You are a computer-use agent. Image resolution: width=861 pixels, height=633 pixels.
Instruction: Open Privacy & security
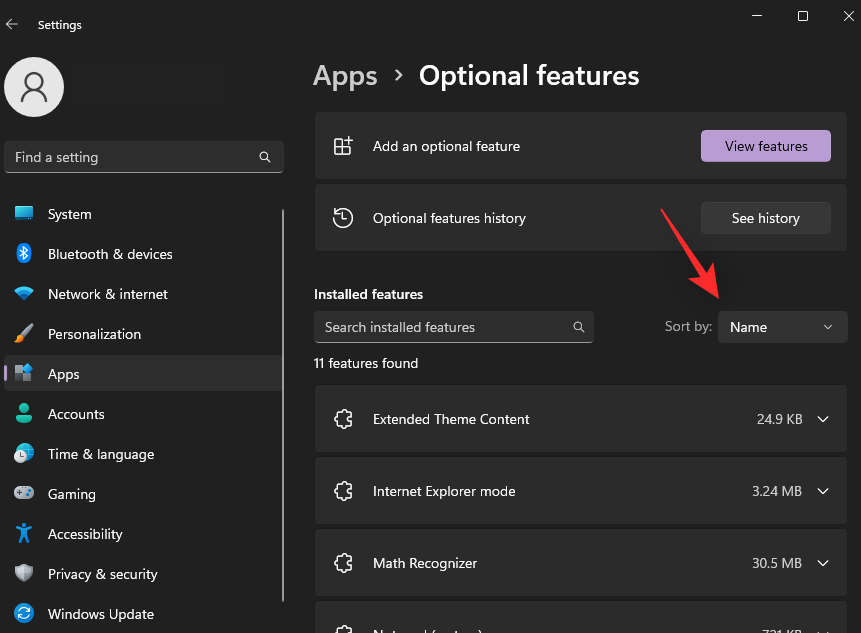coord(143,574)
